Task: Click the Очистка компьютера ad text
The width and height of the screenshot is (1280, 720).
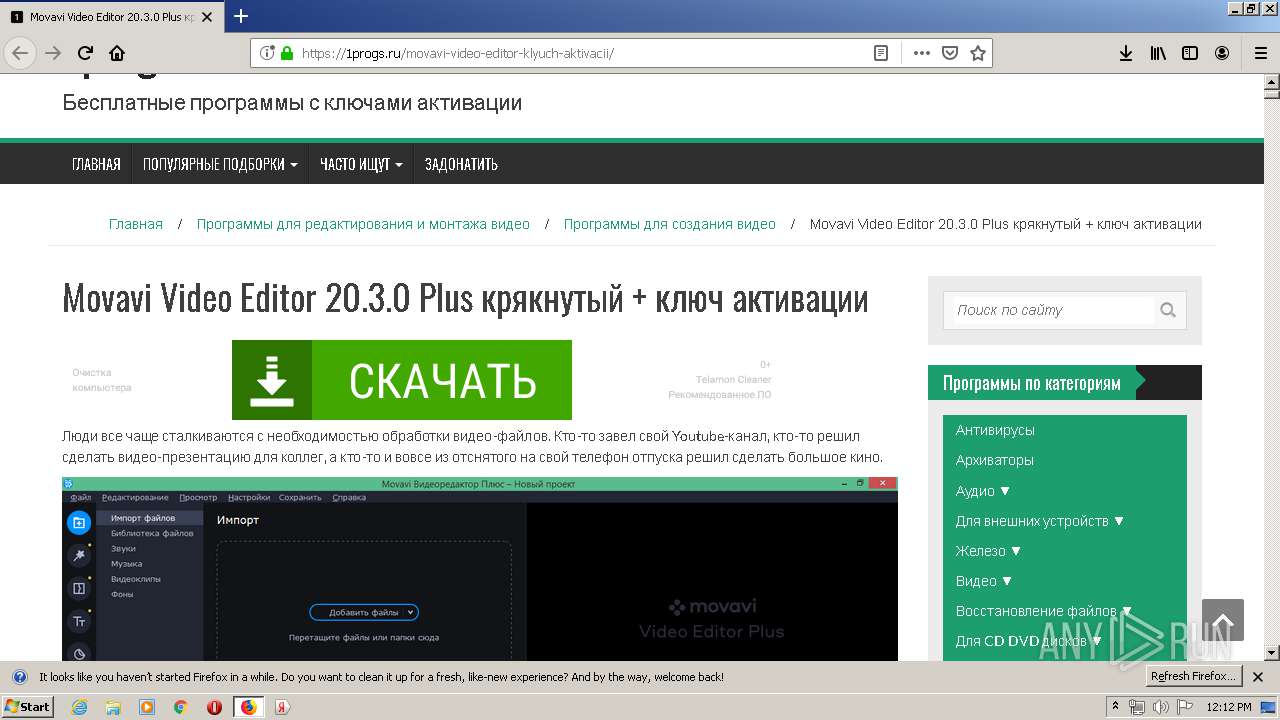Action: (101, 380)
